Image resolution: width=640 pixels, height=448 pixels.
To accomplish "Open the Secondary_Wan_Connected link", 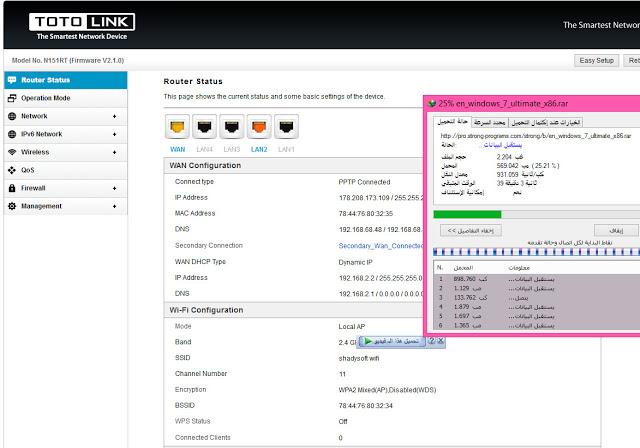I will (x=381, y=246).
